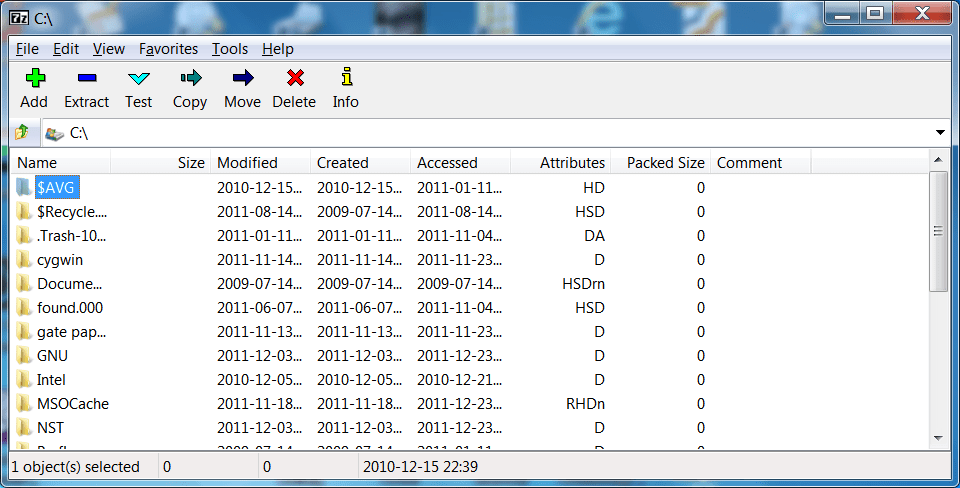Maximize the 7-Zip window

tap(876, 13)
